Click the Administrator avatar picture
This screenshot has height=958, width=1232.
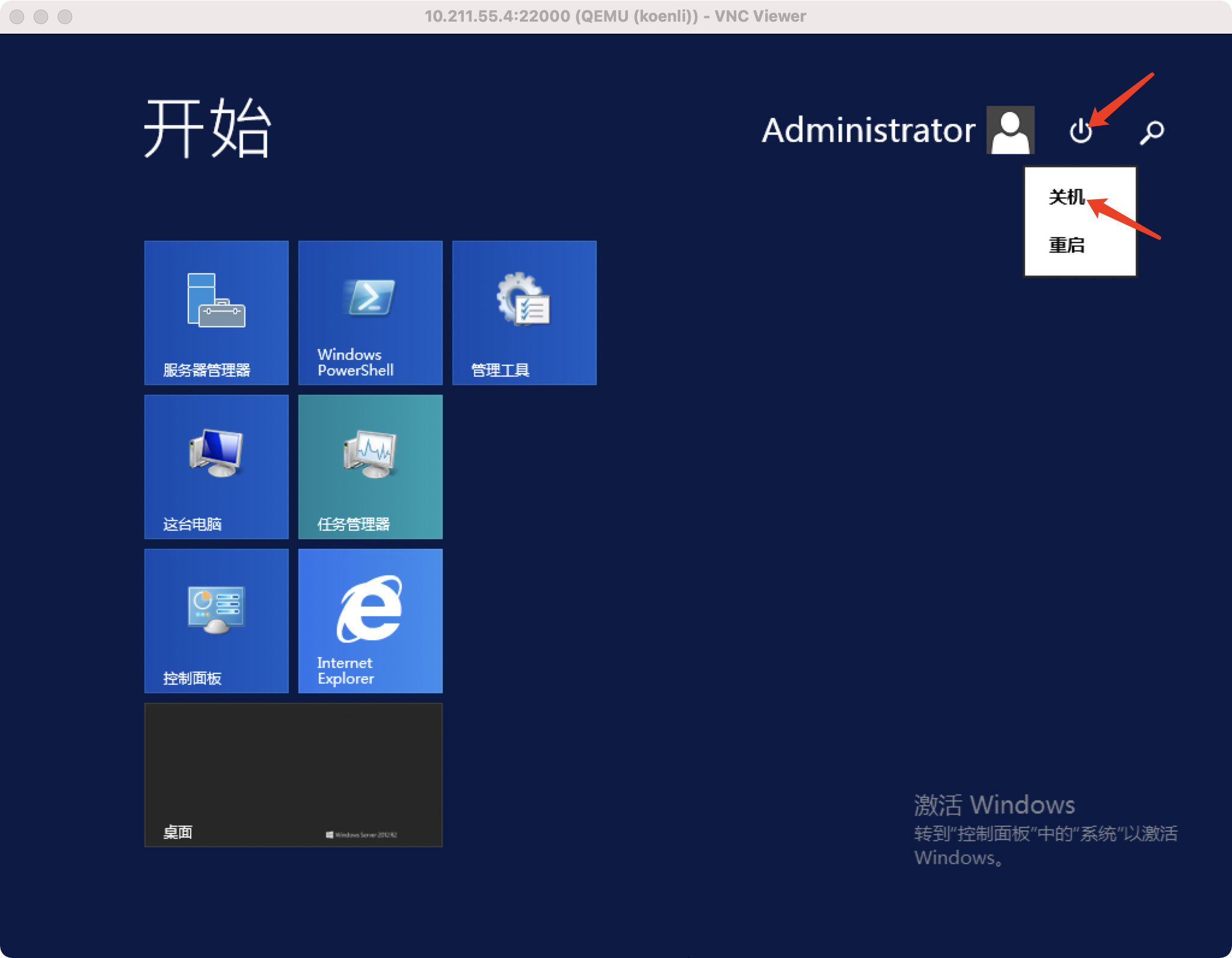1011,130
